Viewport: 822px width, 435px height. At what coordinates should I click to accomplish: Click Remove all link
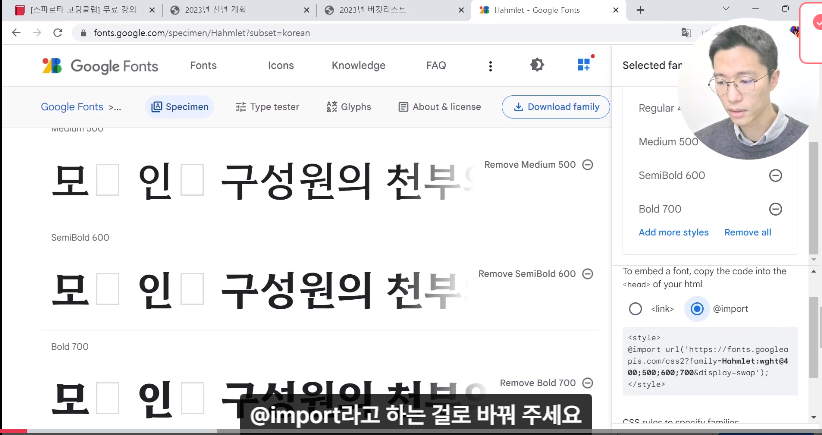[748, 232]
